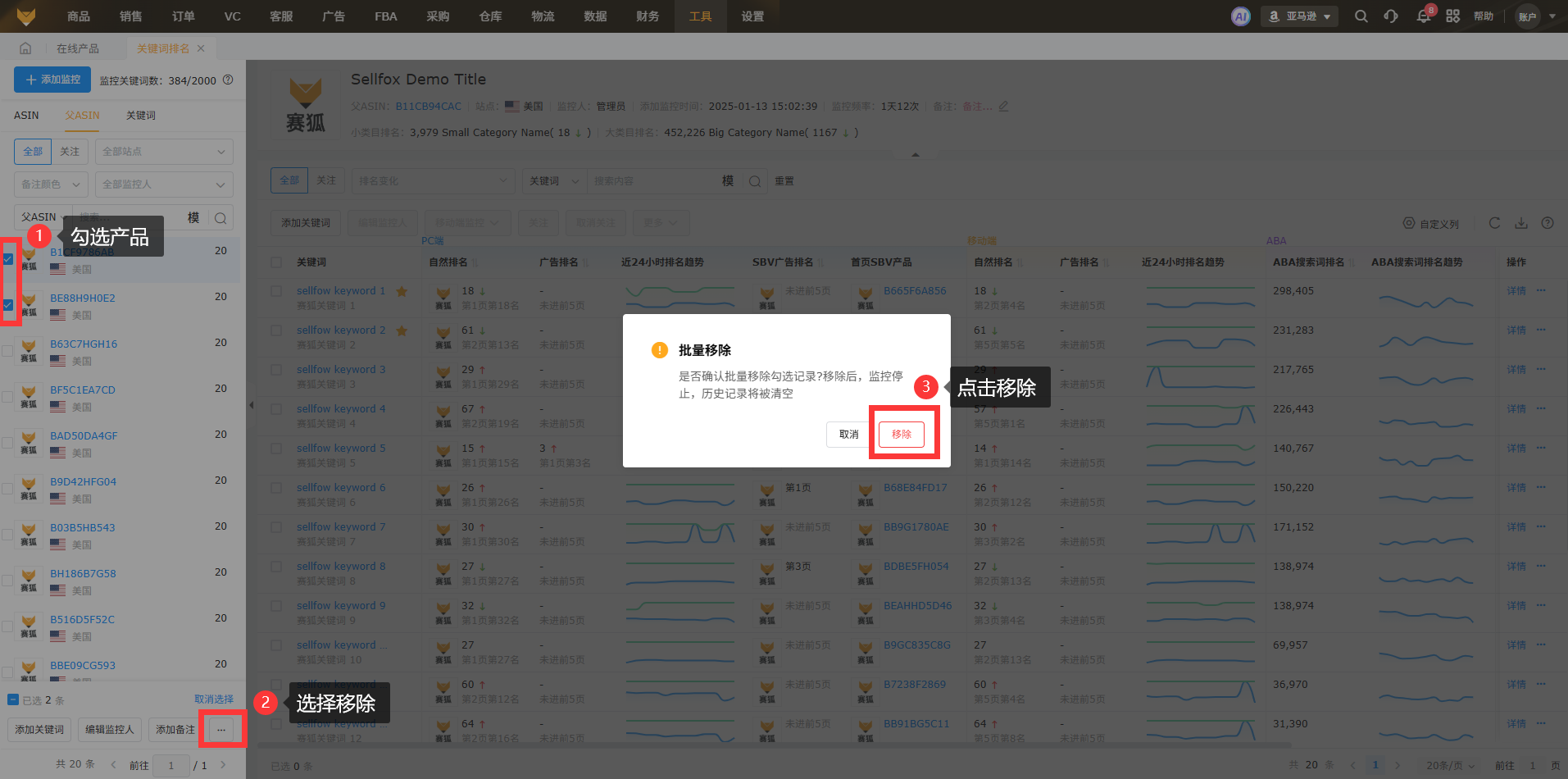Screen dimensions: 1568x779
Task: Close the 关键词排名 tab
Action: [x=201, y=48]
